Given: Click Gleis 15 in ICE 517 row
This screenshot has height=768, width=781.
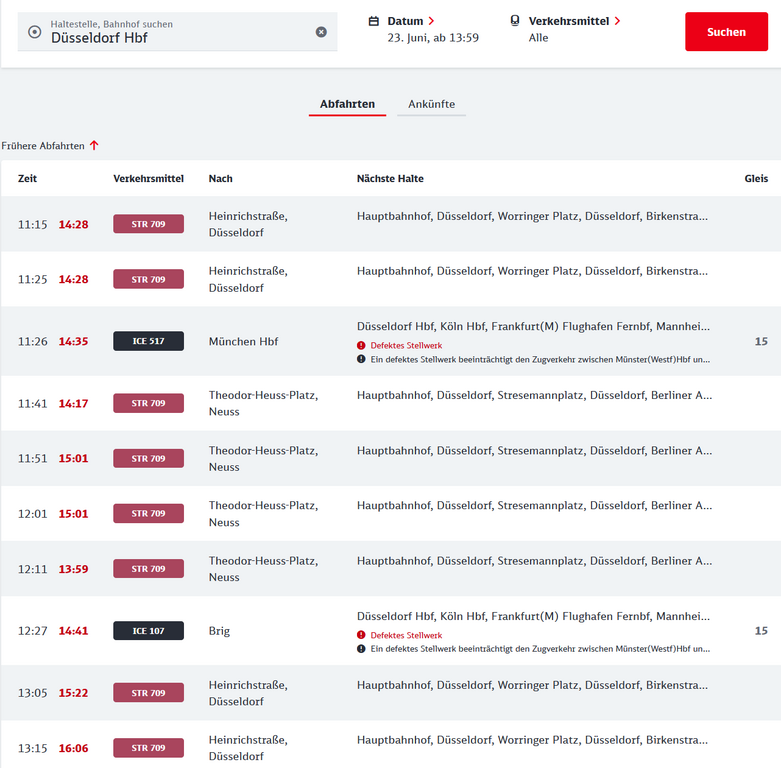Looking at the screenshot, I should 761,342.
